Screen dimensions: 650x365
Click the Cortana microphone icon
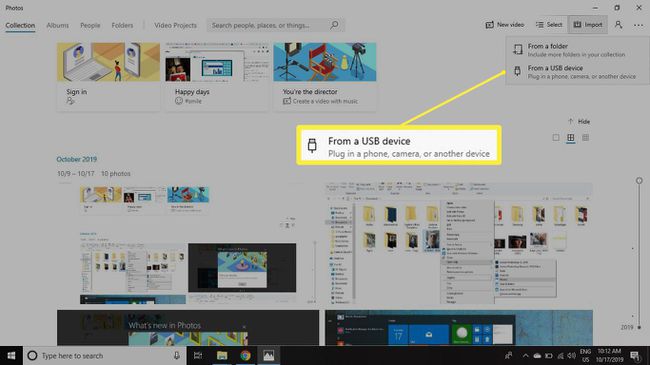tap(176, 355)
